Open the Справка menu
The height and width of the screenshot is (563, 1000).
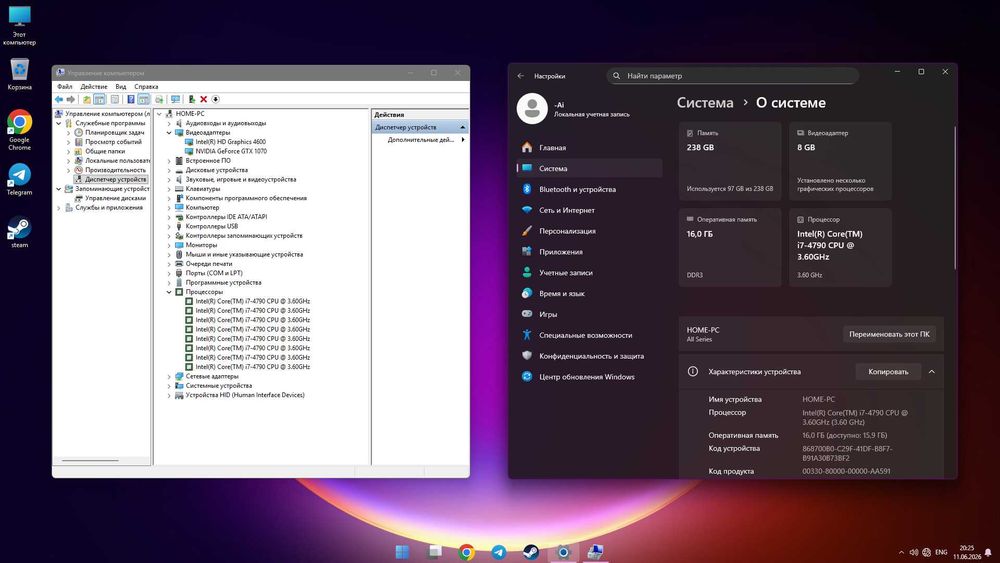(x=146, y=87)
